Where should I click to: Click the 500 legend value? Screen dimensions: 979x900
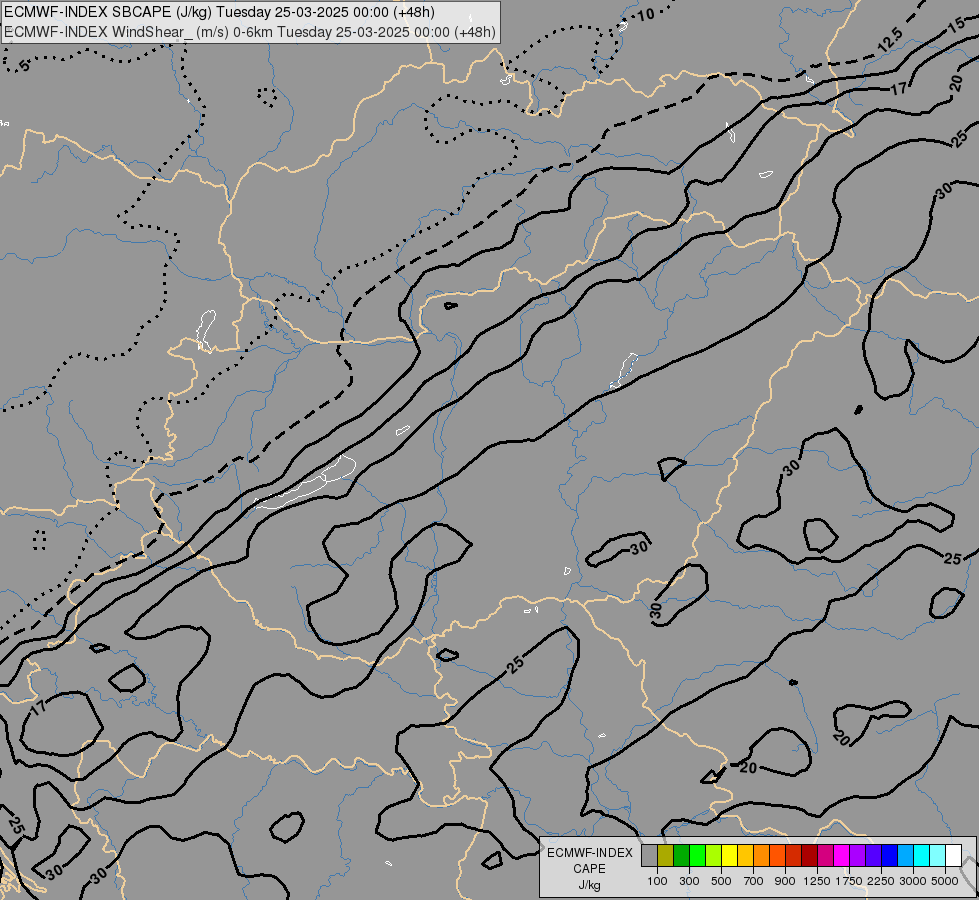[721, 881]
